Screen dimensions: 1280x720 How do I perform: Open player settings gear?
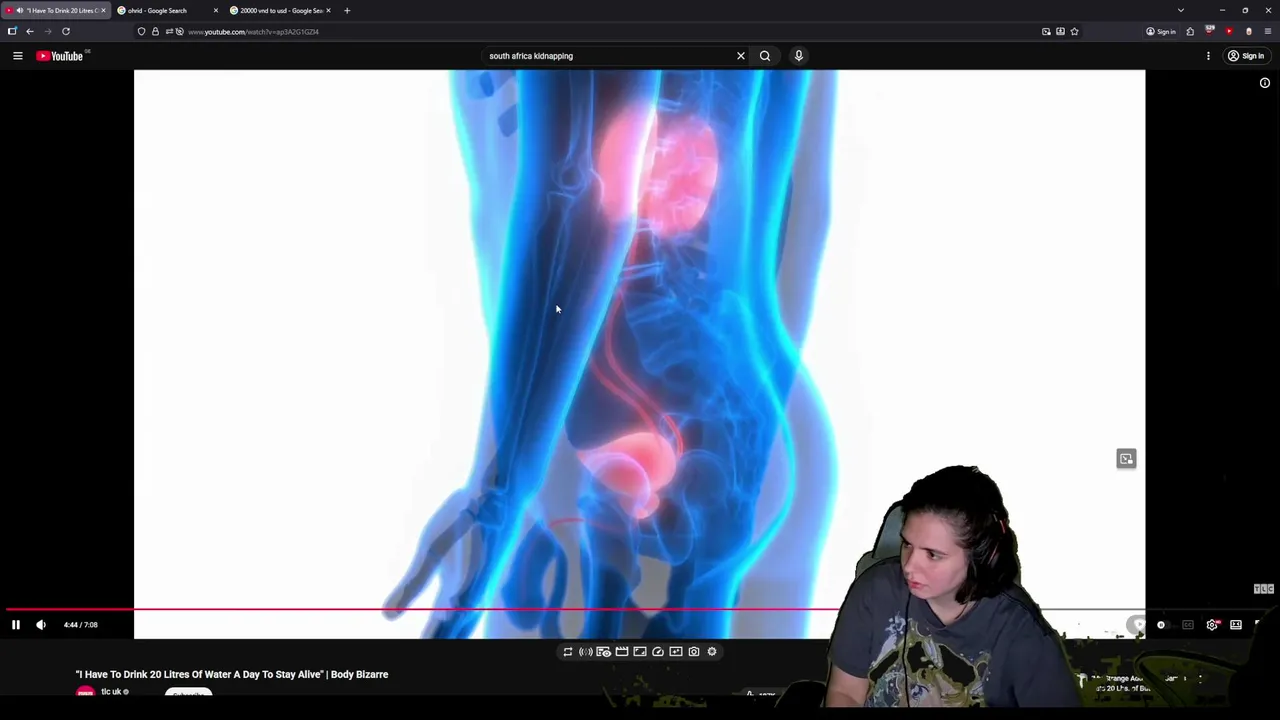coord(1213,625)
